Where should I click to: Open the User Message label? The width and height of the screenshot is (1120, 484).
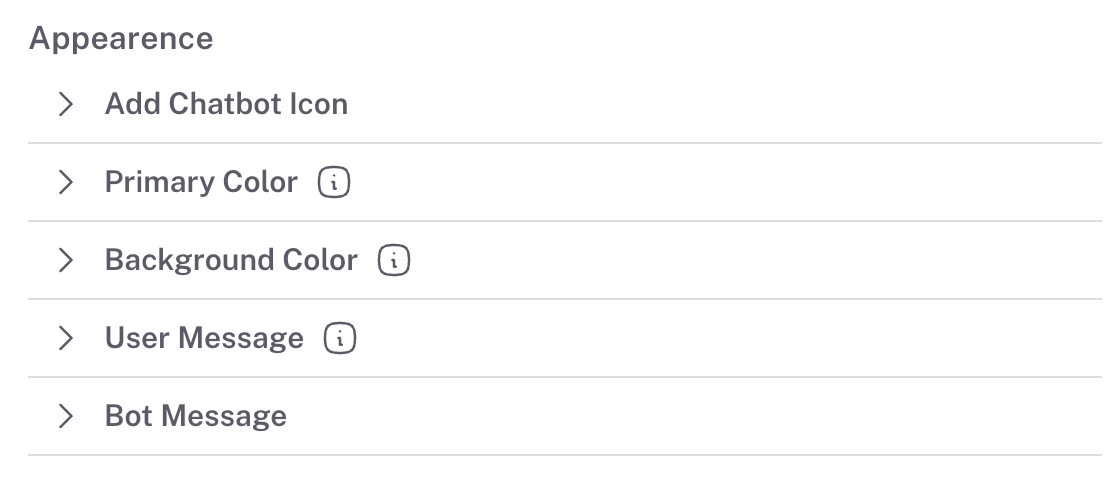tap(204, 338)
